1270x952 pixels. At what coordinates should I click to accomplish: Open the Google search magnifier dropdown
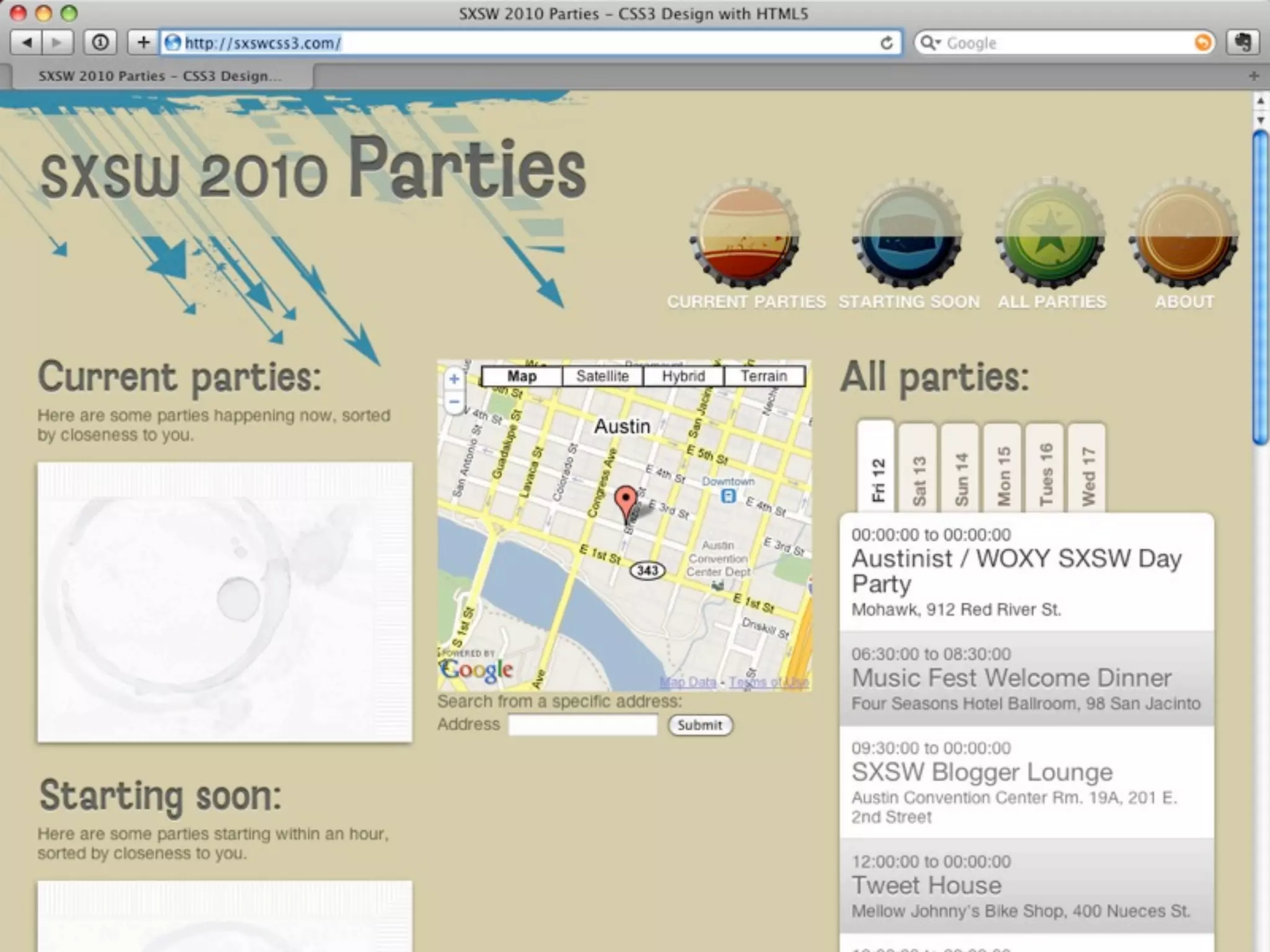930,43
